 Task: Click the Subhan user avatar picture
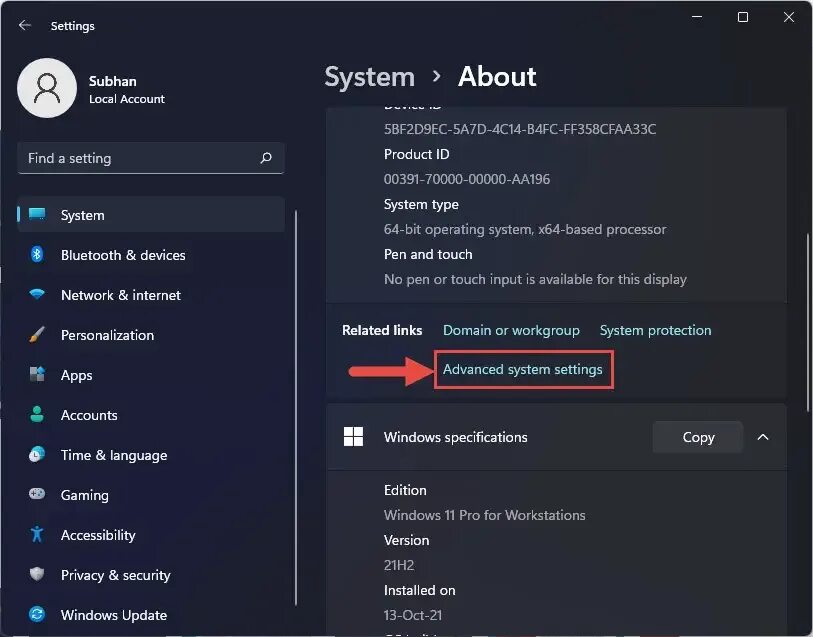(47, 88)
